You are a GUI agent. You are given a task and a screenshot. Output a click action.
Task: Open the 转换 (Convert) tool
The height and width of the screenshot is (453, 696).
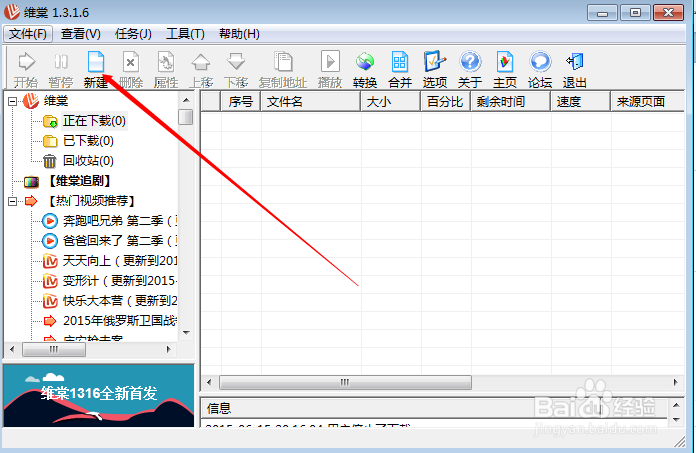(365, 70)
